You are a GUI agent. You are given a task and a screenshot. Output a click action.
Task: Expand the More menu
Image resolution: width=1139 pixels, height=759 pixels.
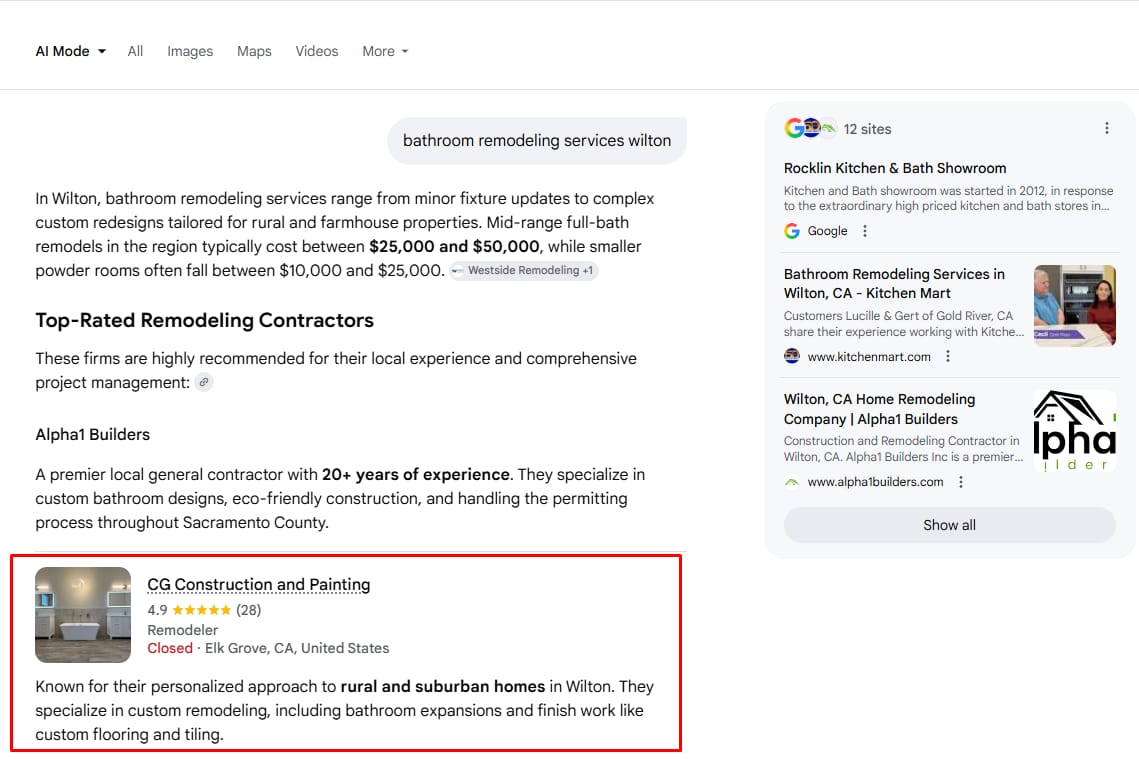[x=385, y=52]
